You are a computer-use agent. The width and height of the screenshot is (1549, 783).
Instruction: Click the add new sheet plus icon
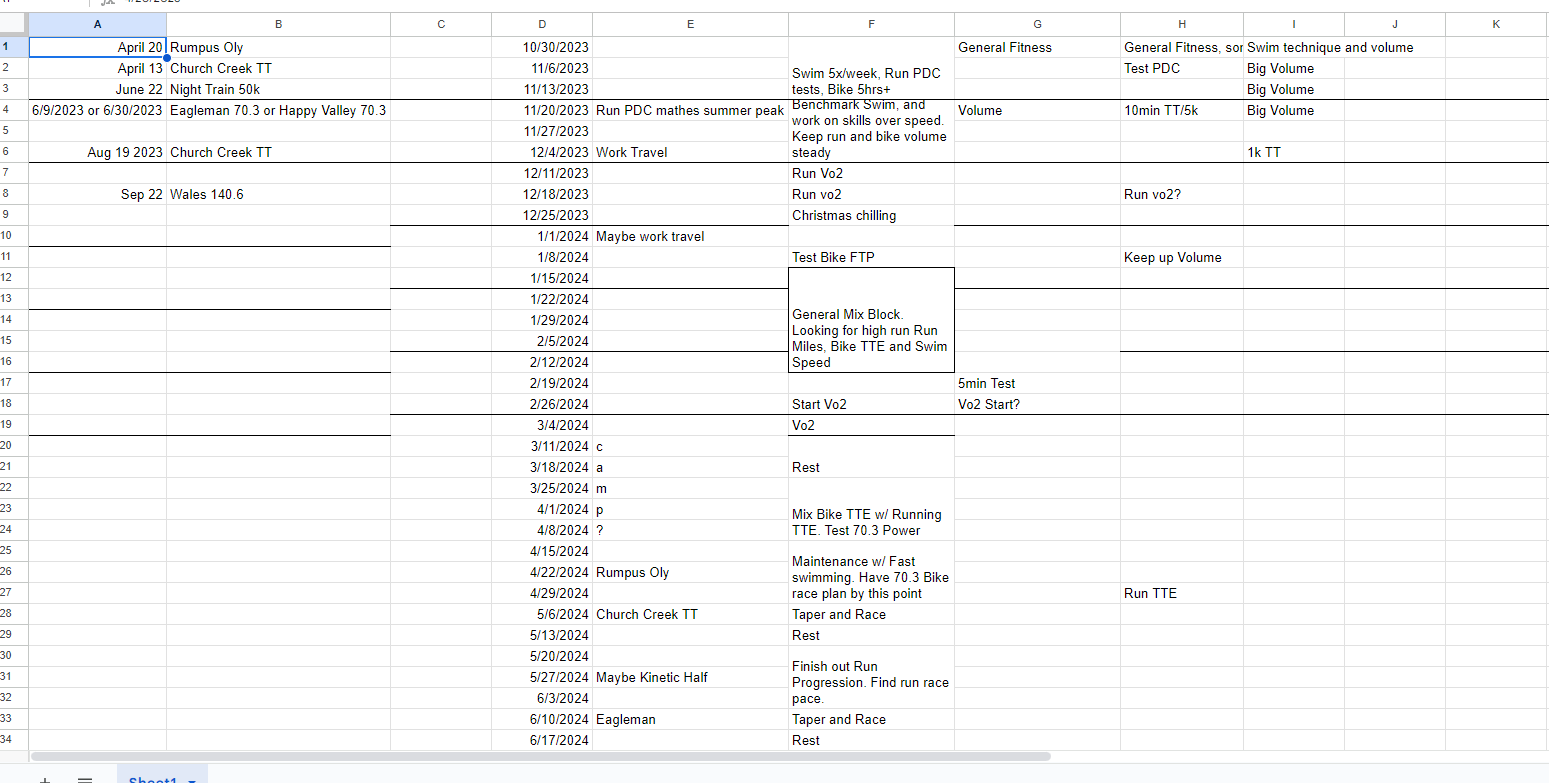(44, 780)
